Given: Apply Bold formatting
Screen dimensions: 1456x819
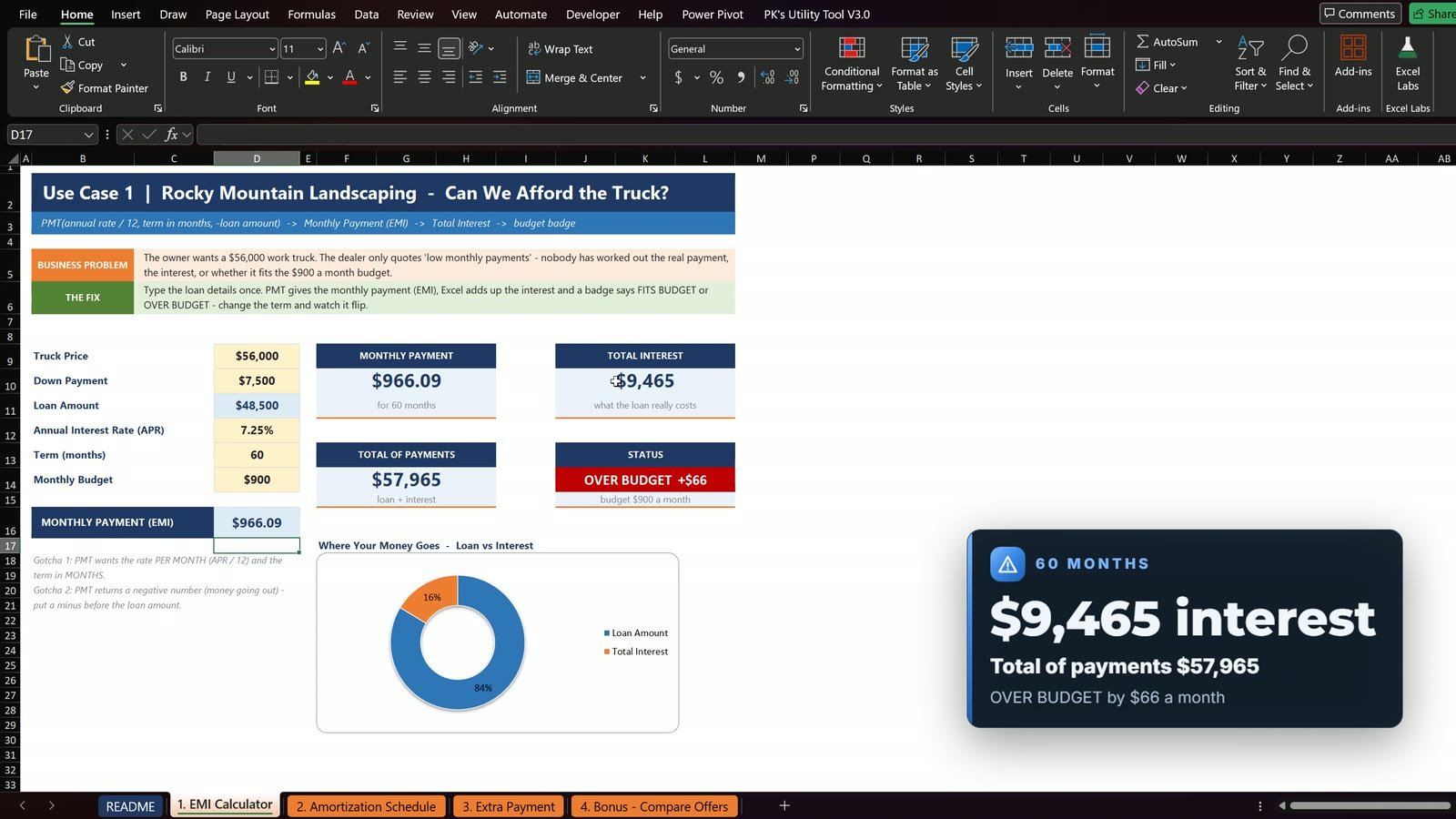Looking at the screenshot, I should [x=183, y=77].
